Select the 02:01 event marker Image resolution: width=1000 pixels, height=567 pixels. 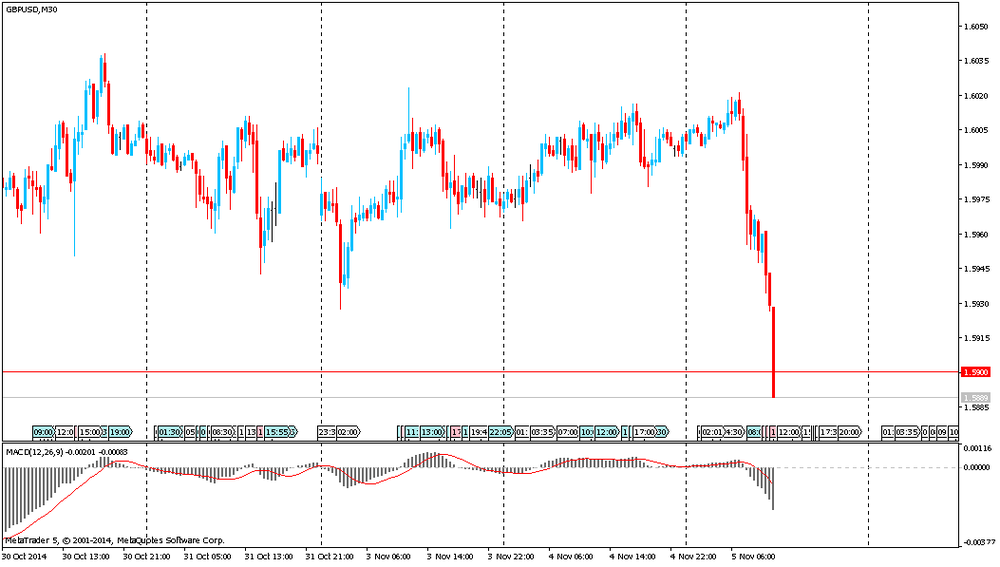pyautogui.click(x=712, y=432)
